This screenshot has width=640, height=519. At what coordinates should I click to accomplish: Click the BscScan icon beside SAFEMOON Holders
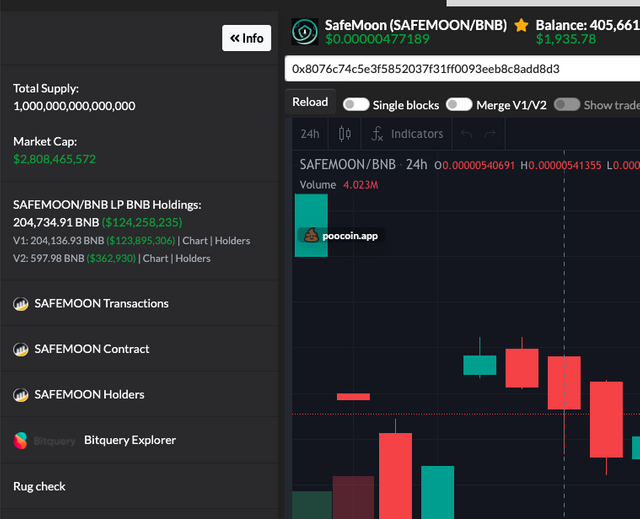(x=20, y=395)
